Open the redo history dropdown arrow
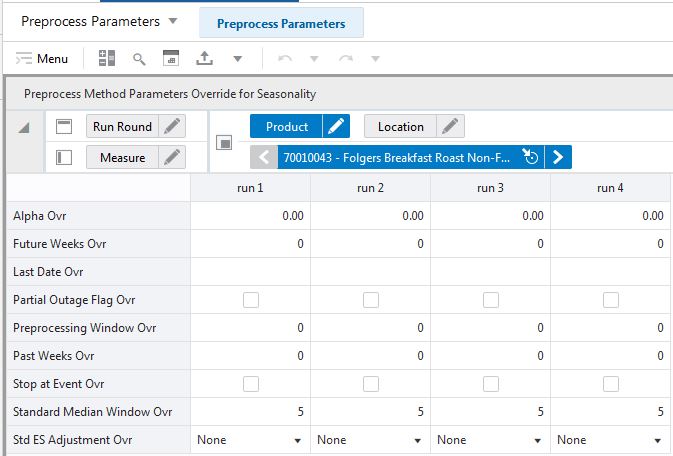Screen dimensions: 673x456 [x=376, y=59]
